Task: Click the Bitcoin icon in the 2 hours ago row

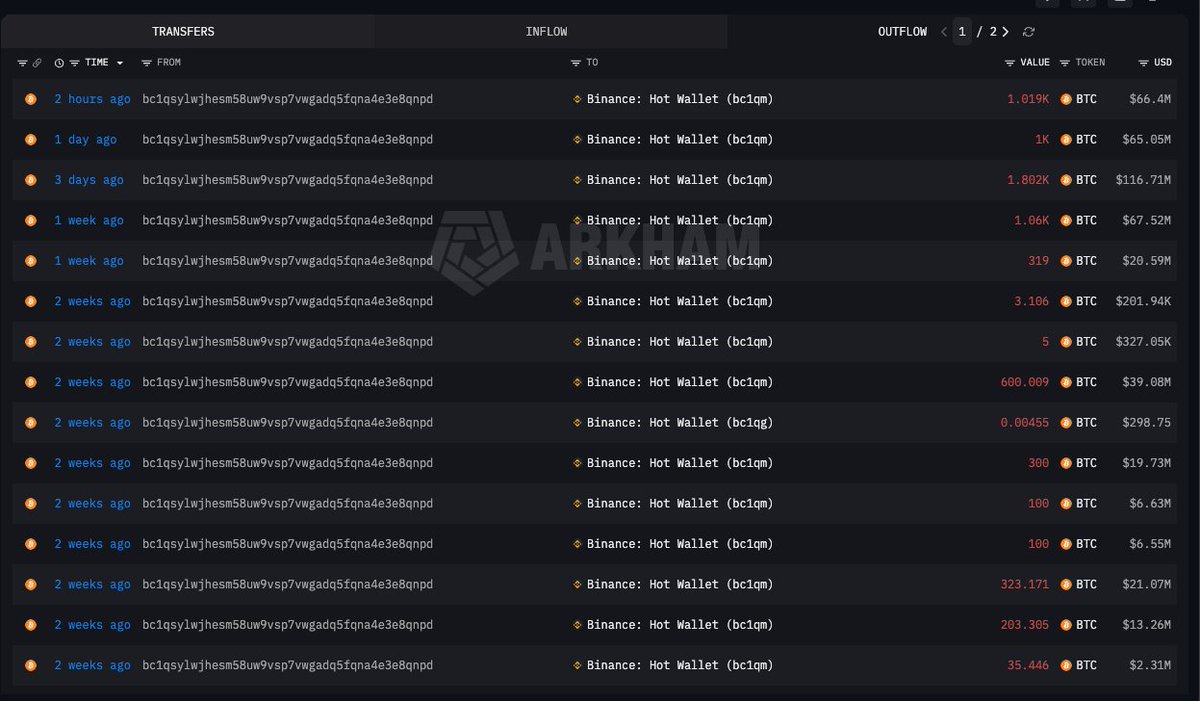Action: pyautogui.click(x=30, y=99)
